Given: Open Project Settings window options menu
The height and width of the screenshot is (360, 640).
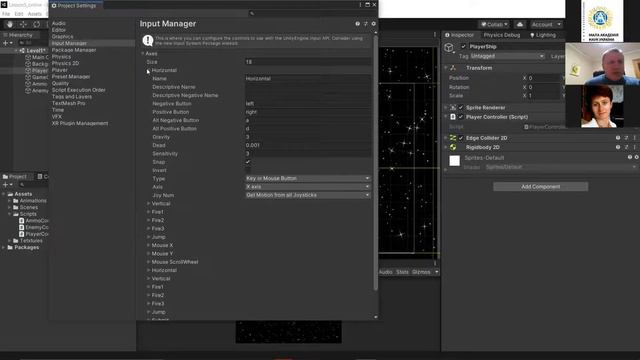Looking at the screenshot, I should pos(360,5).
